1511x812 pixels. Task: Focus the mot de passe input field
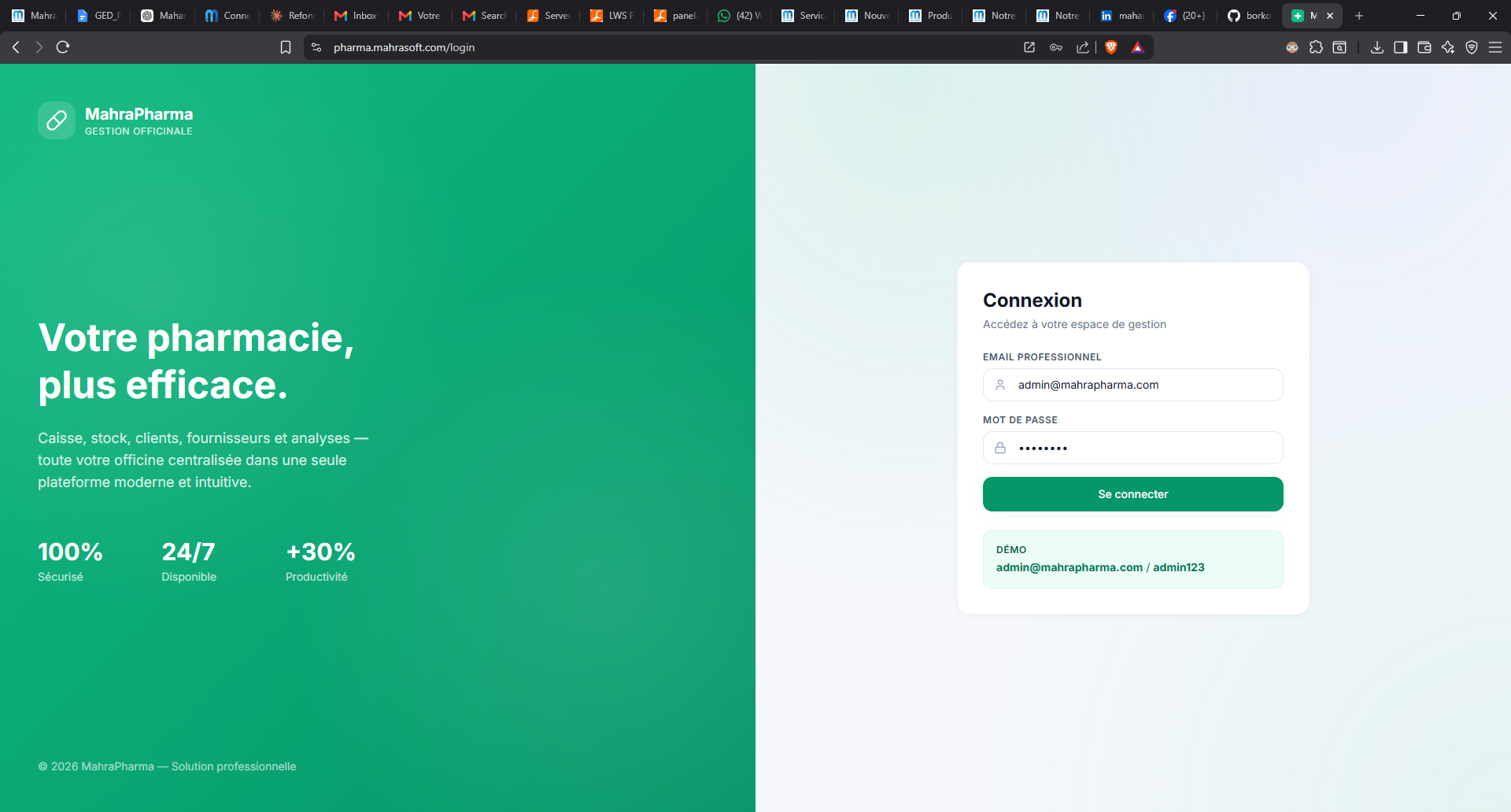pyautogui.click(x=1133, y=448)
